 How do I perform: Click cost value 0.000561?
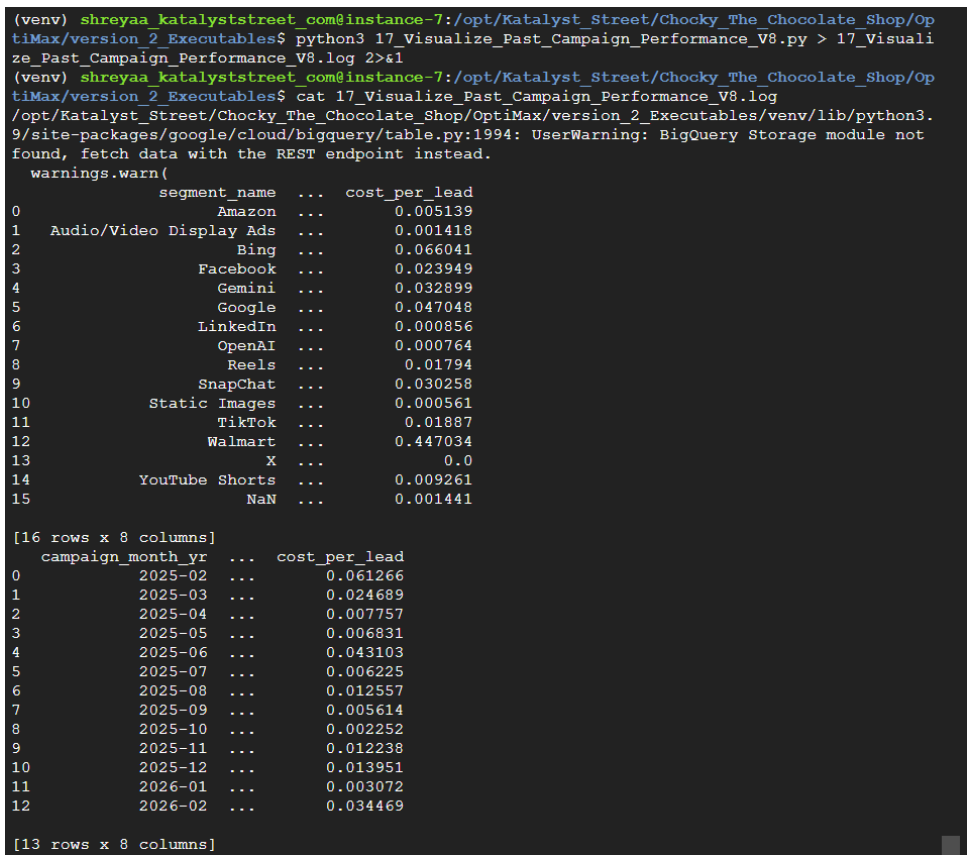(433, 404)
